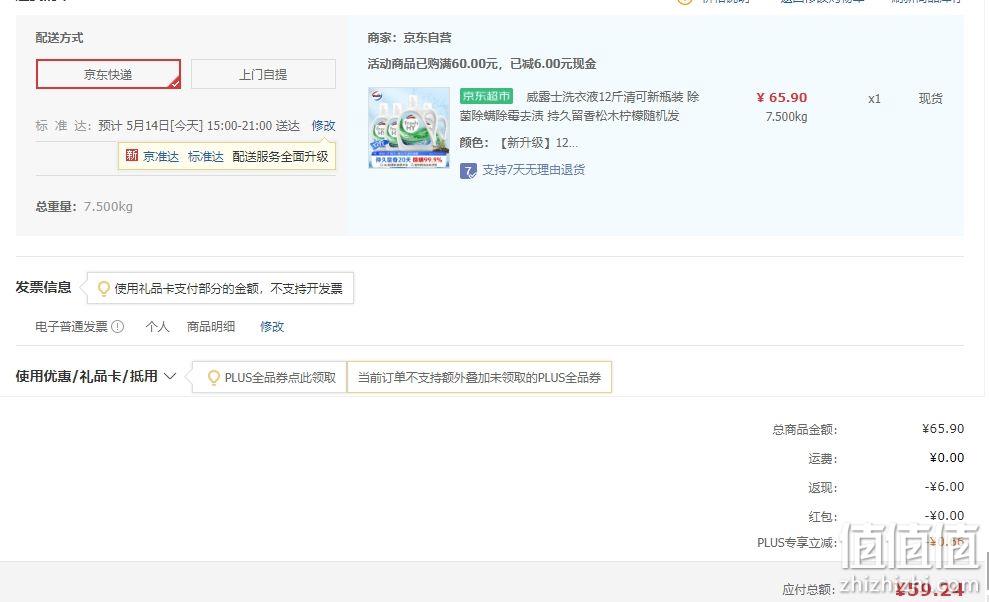Viewport: 989px width, 602px height.
Task: Click the 商家：京东自营 label
Action: point(409,38)
